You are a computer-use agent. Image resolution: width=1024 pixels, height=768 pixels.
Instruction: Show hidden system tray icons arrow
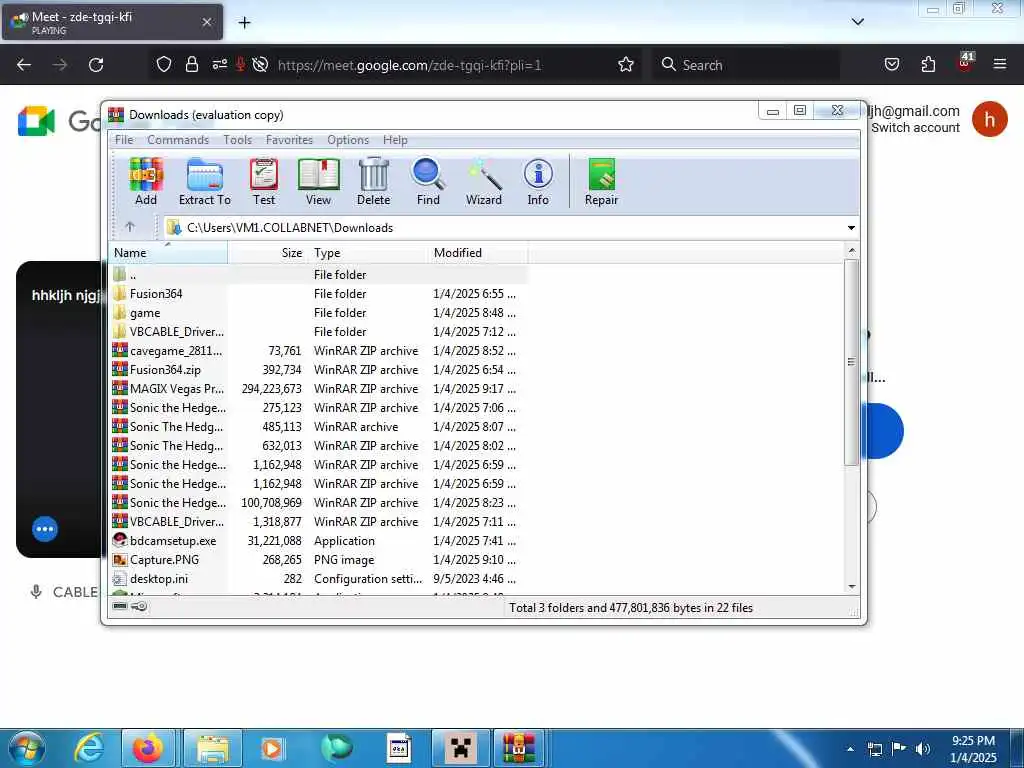pyautogui.click(x=850, y=749)
